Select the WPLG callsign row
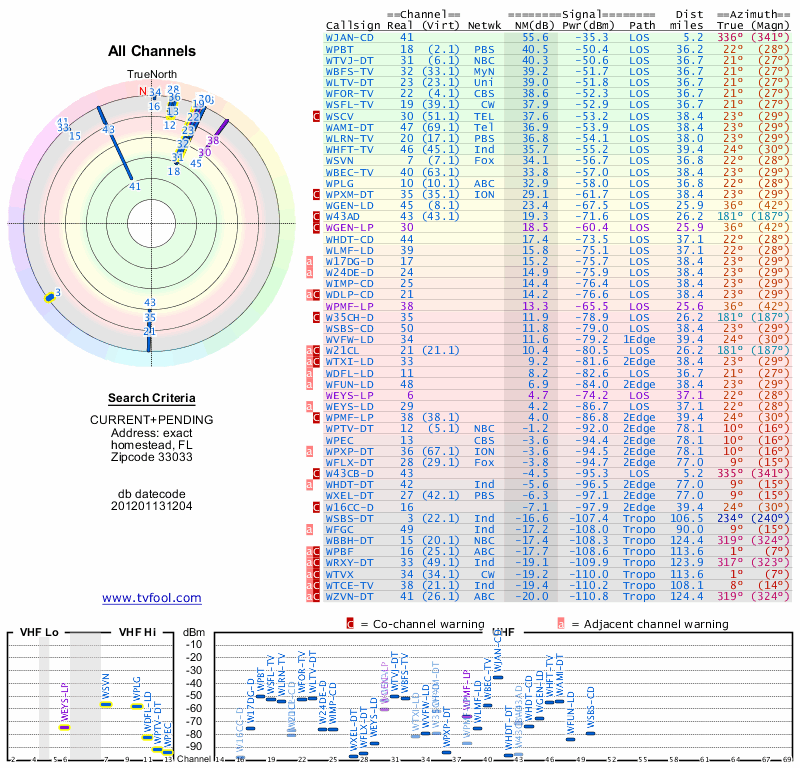The width and height of the screenshot is (800, 768). [556, 183]
